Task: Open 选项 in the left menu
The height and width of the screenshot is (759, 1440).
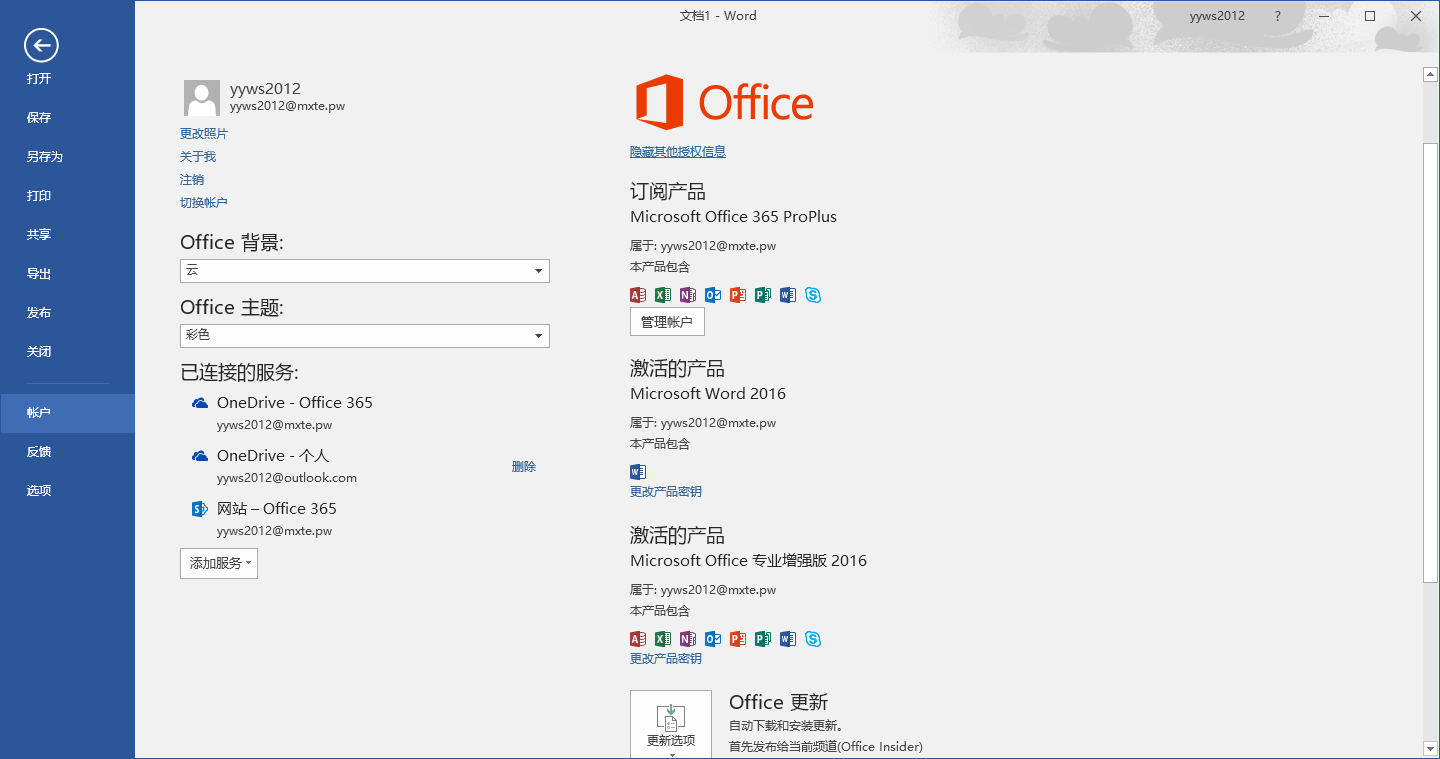Action: point(67,491)
